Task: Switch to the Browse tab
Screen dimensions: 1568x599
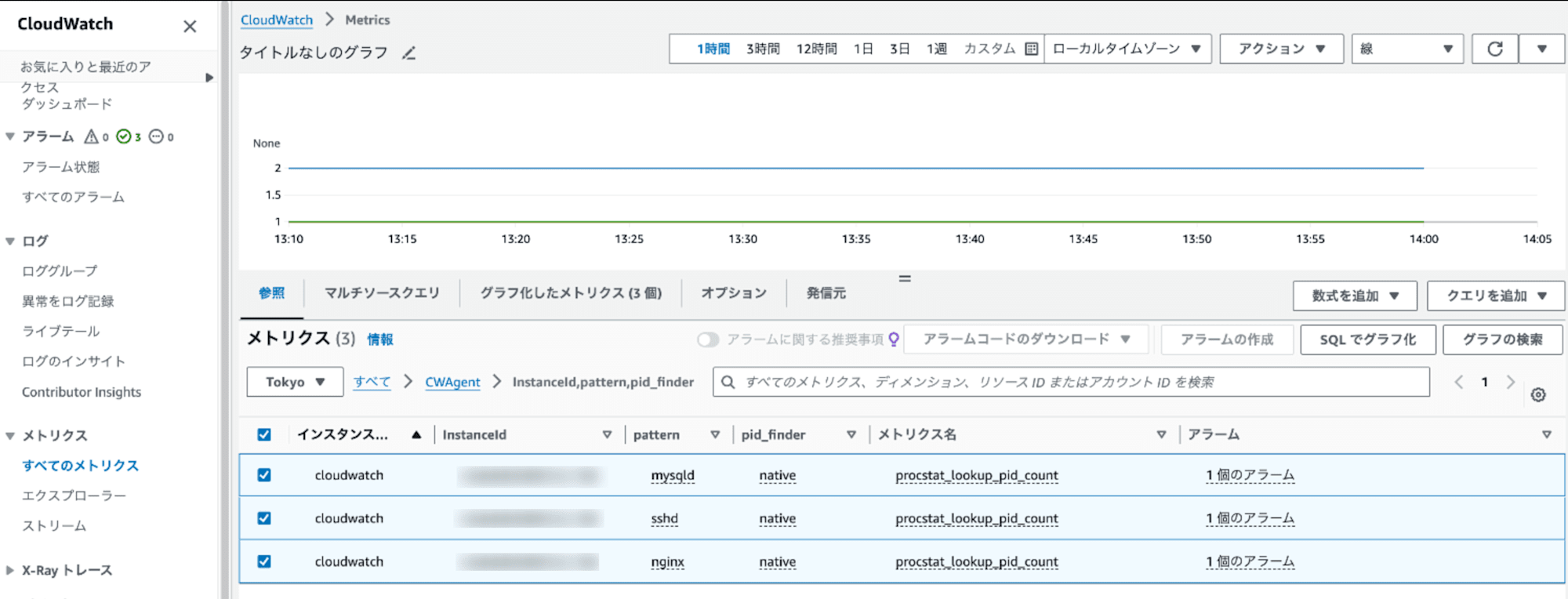Action: (271, 293)
